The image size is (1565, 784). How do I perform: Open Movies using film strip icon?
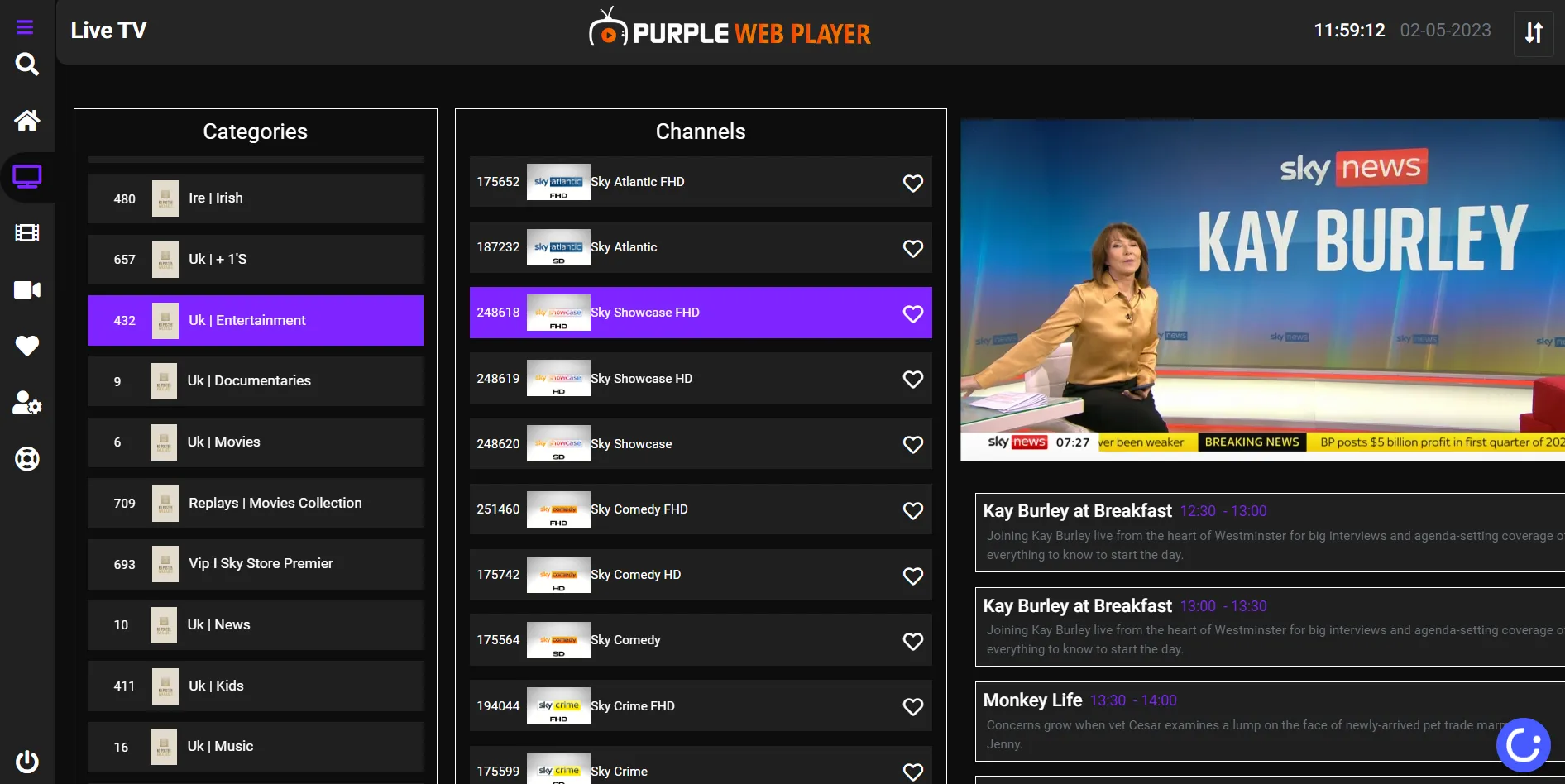click(x=27, y=233)
